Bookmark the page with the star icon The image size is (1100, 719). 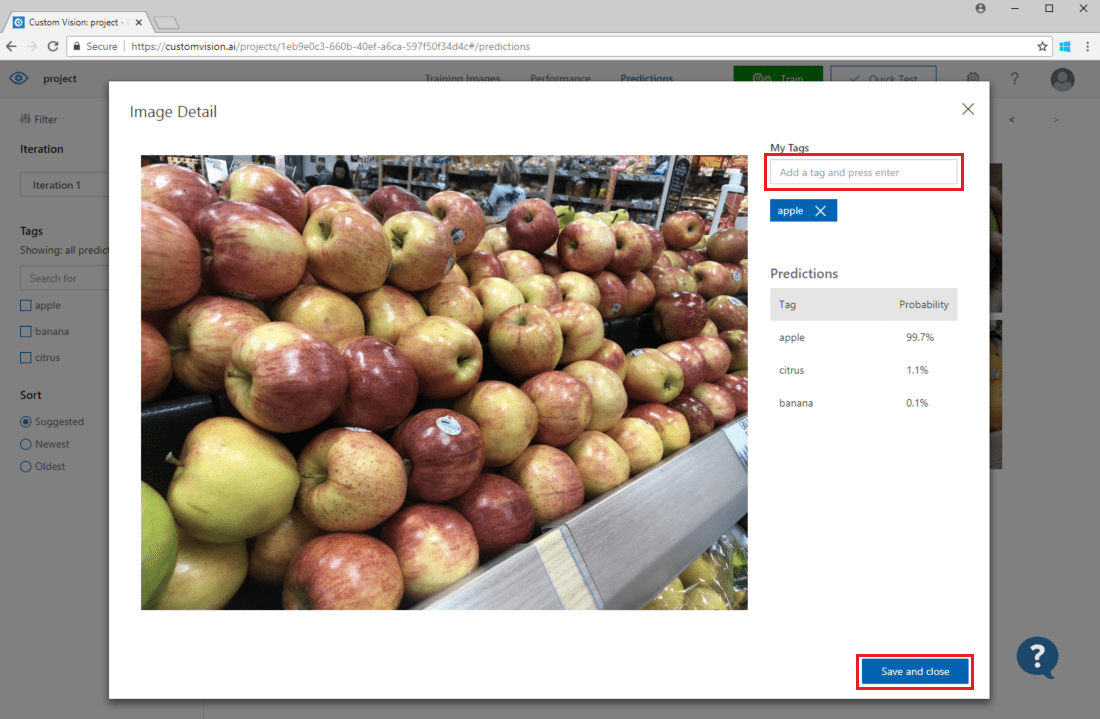point(1041,46)
